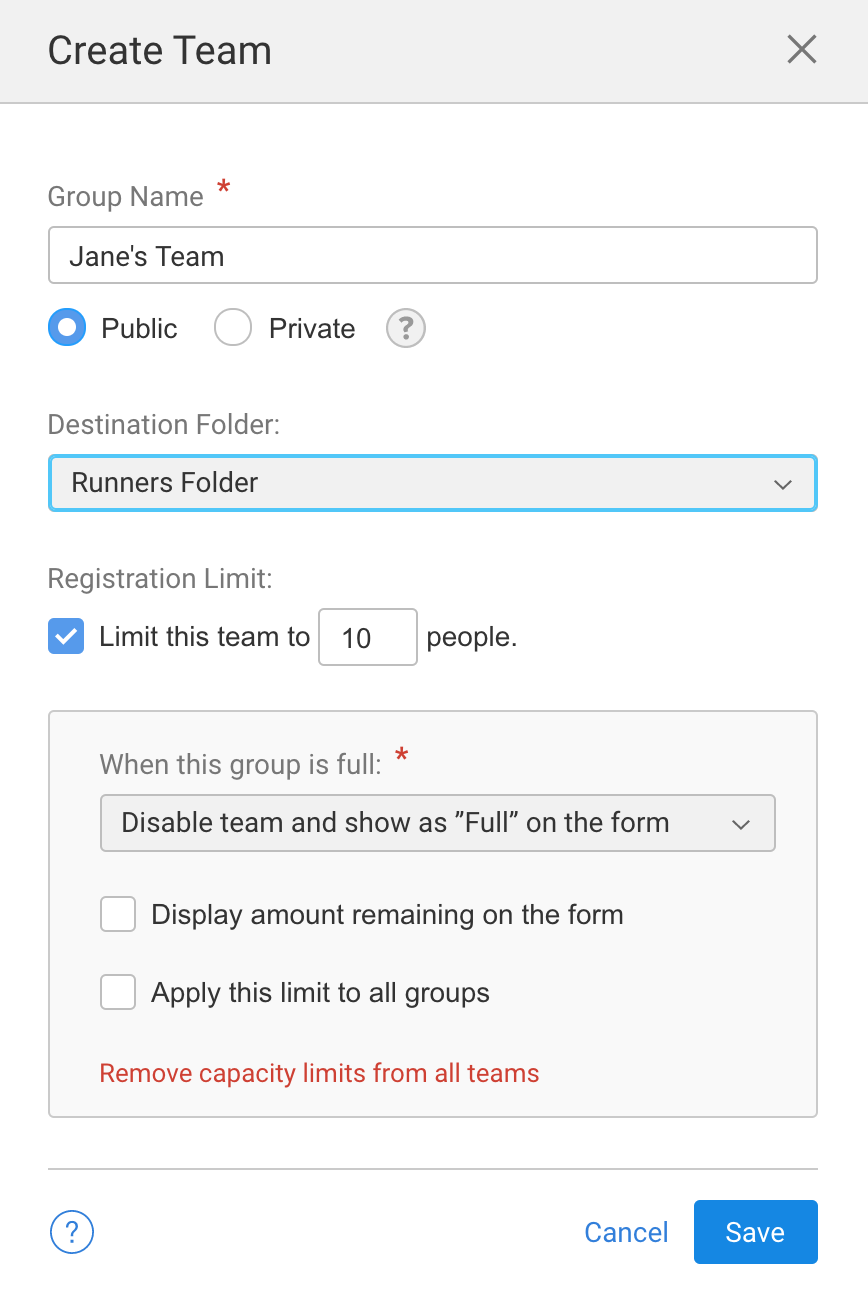The image size is (868, 1292).
Task: Check Apply this limit to all groups
Action: pyautogui.click(x=118, y=992)
